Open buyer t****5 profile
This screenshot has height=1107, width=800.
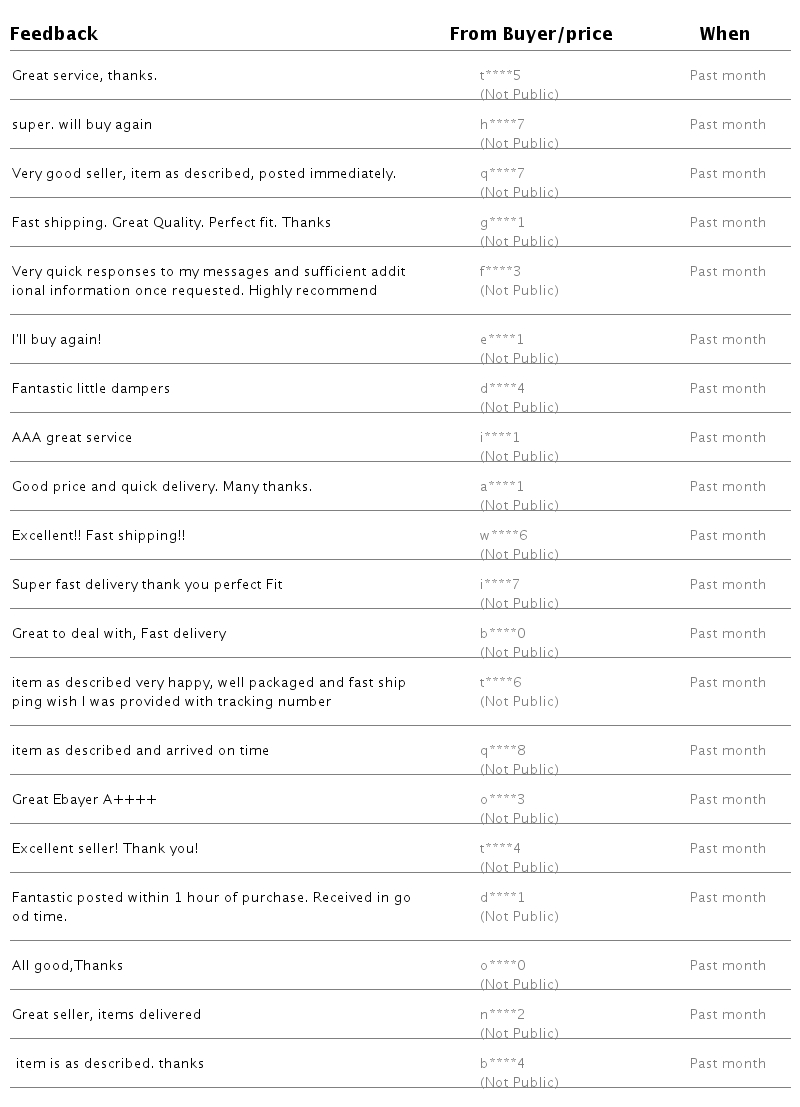(x=500, y=76)
